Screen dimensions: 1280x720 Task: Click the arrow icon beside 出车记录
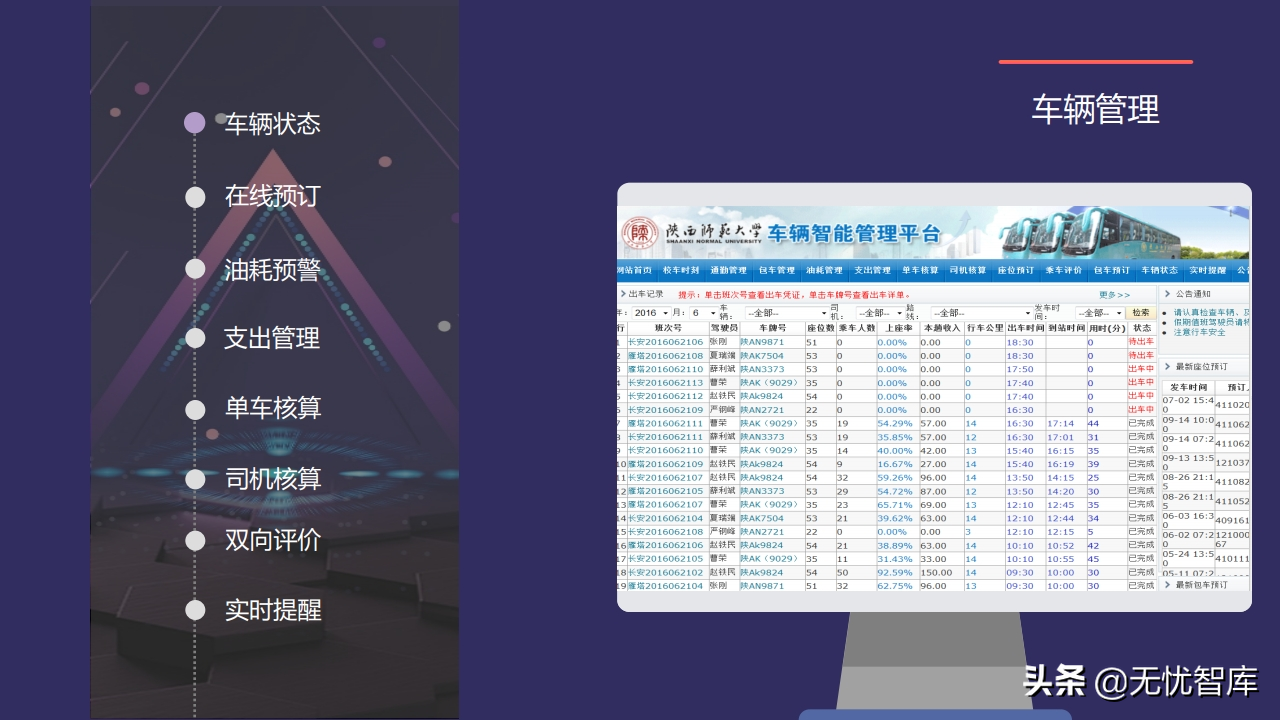(622, 293)
